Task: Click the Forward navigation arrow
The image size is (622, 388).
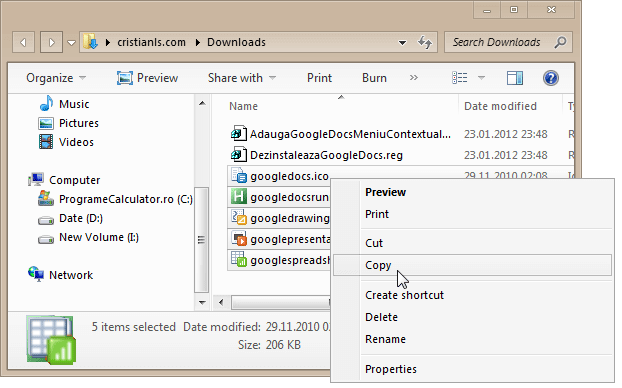Action: [x=51, y=42]
